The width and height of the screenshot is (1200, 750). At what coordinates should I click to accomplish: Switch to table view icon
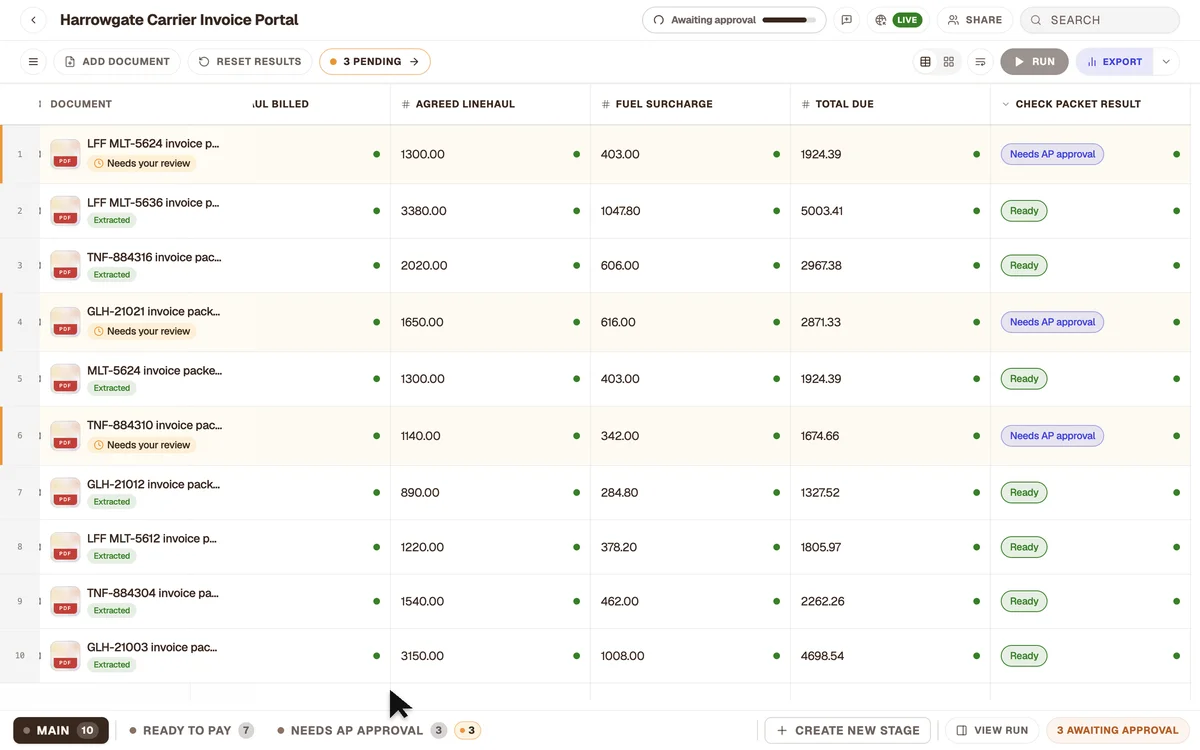point(925,62)
